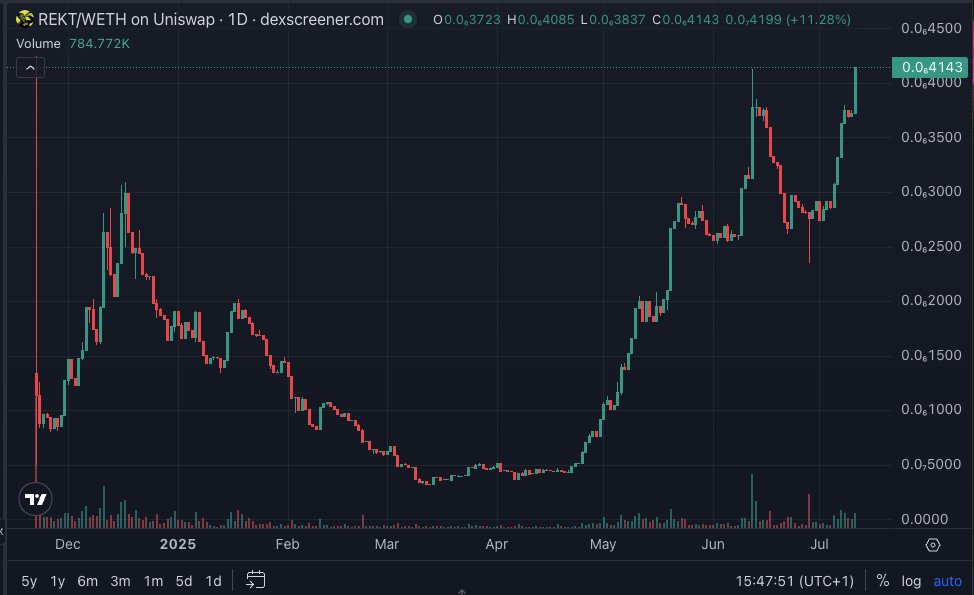Select the 5y time range
974x595 pixels.
(29, 581)
